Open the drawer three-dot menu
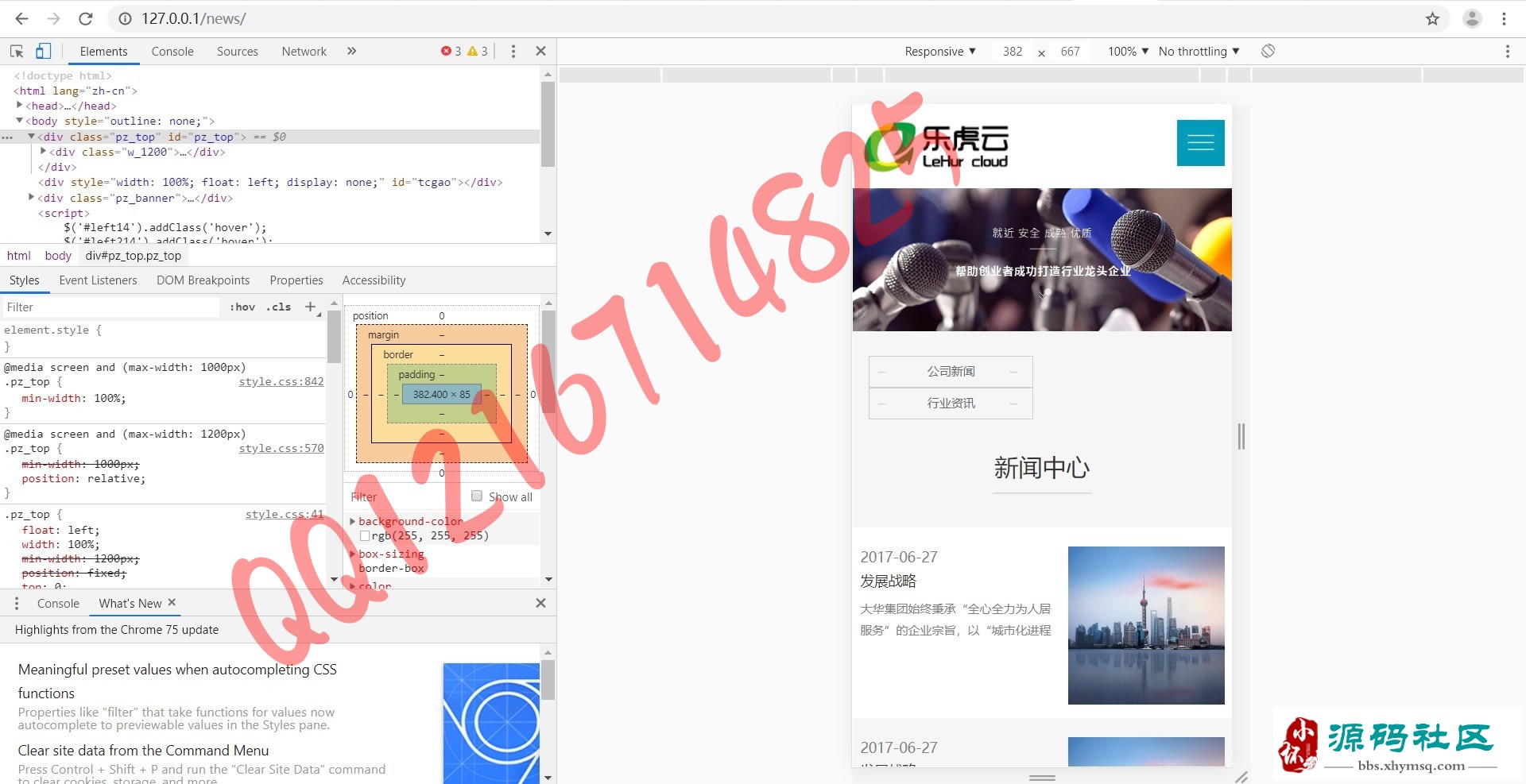This screenshot has height=784, width=1526. pyautogui.click(x=17, y=604)
